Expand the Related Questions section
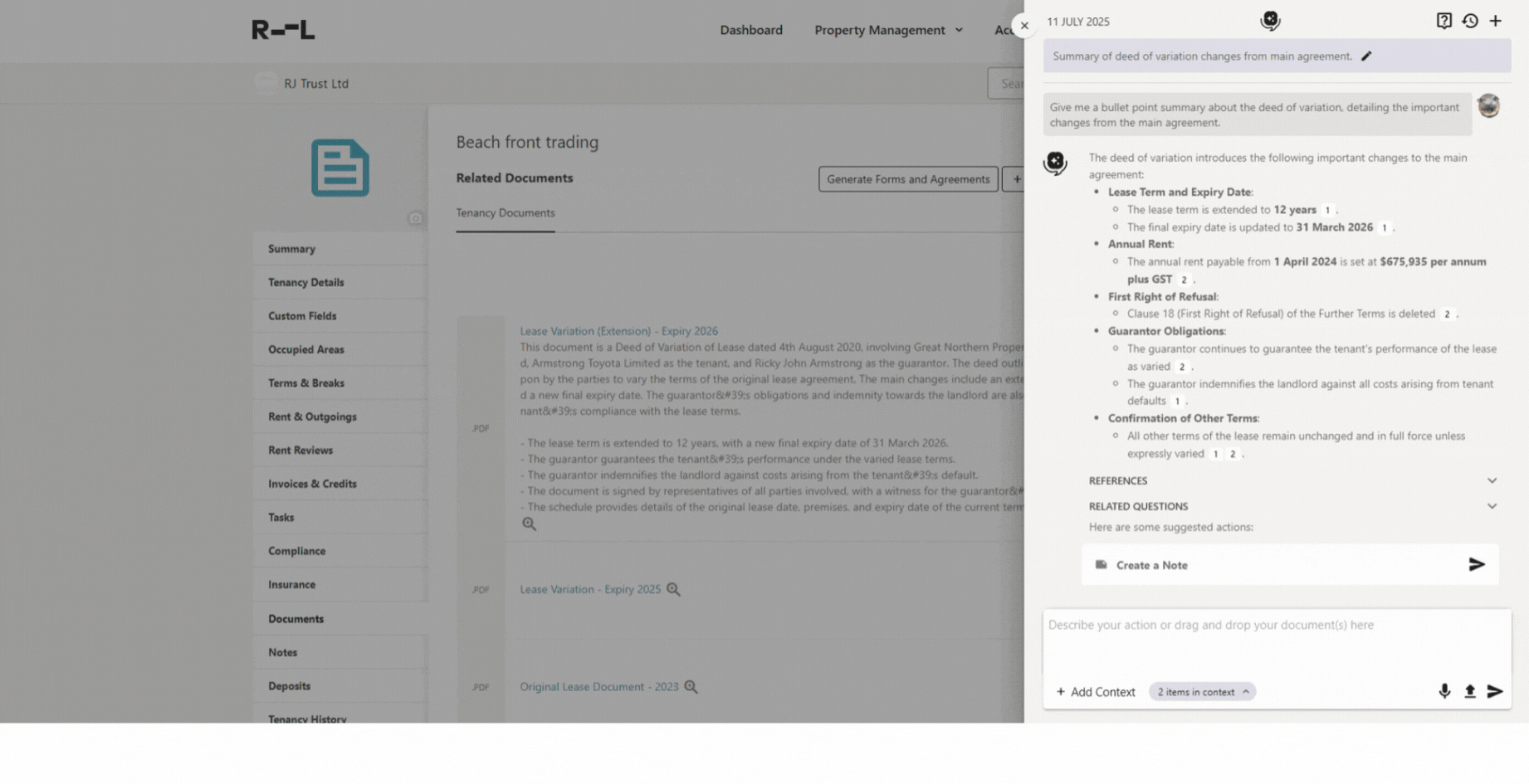The image size is (1529, 784). click(x=1492, y=506)
